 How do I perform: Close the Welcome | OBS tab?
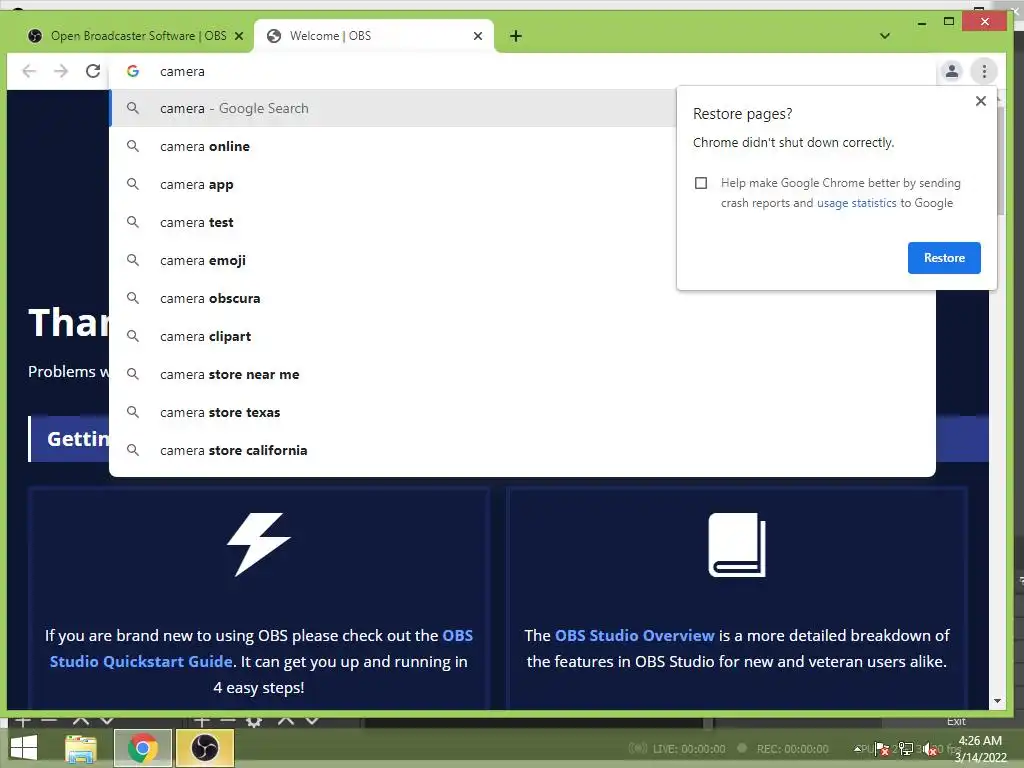click(x=478, y=36)
